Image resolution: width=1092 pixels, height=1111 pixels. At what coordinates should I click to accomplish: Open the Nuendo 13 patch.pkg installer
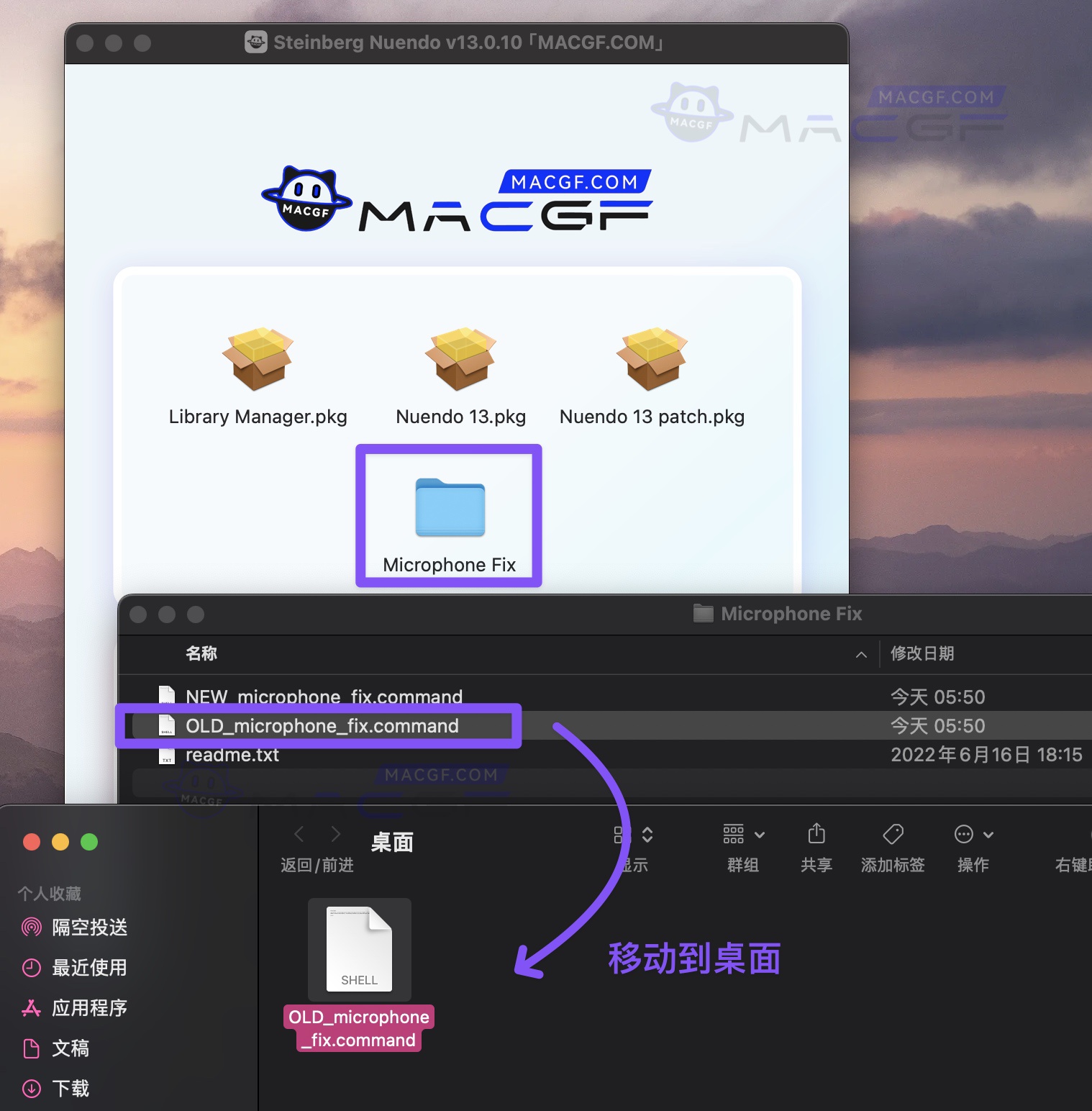click(651, 360)
